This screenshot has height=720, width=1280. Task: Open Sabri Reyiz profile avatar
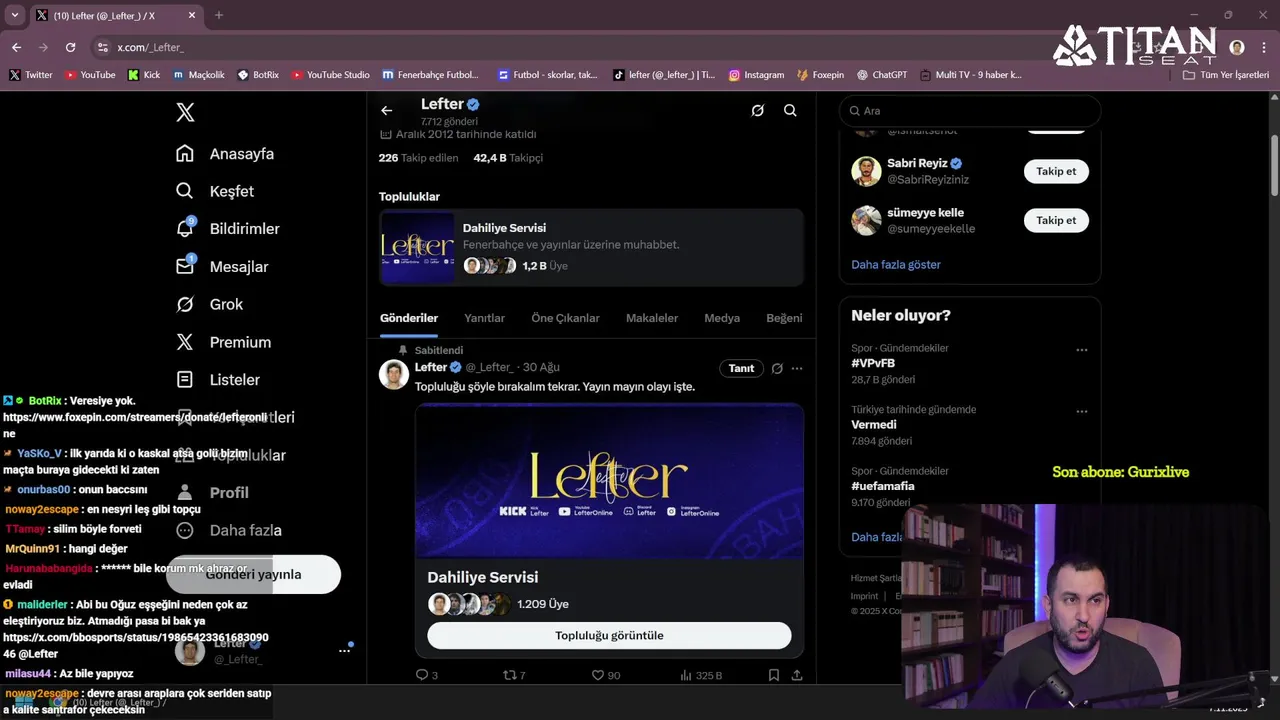click(x=866, y=171)
